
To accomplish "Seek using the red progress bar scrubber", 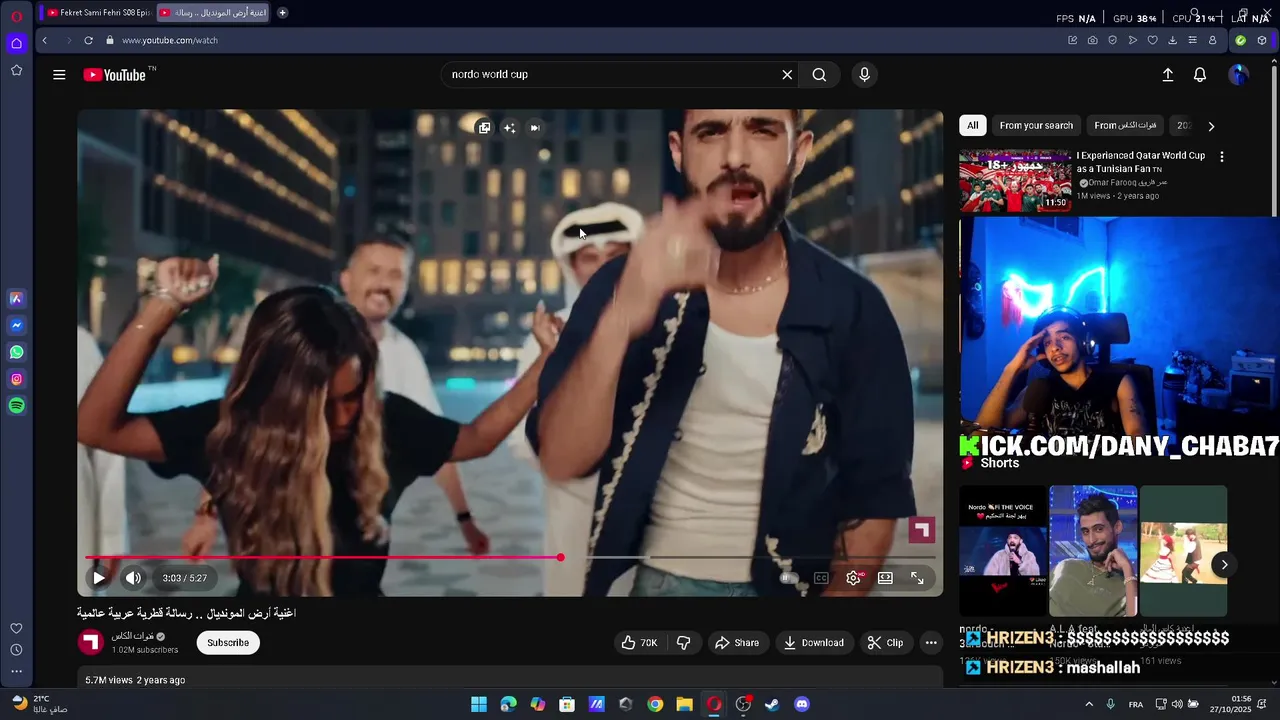I will pyautogui.click(x=560, y=557).
